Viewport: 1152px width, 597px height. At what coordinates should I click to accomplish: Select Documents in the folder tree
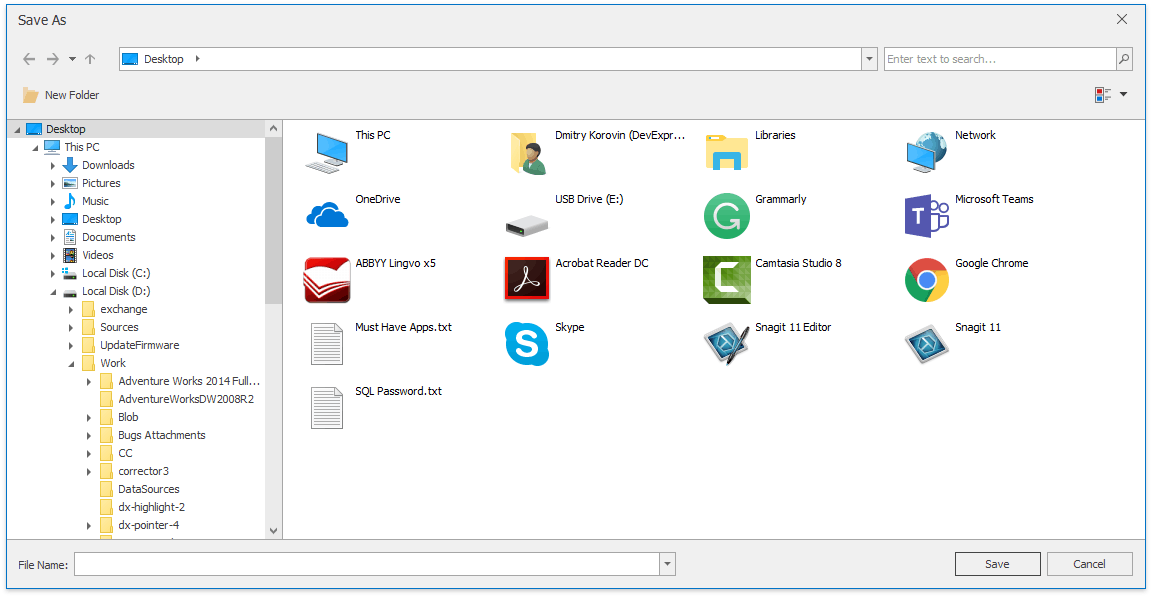point(109,237)
